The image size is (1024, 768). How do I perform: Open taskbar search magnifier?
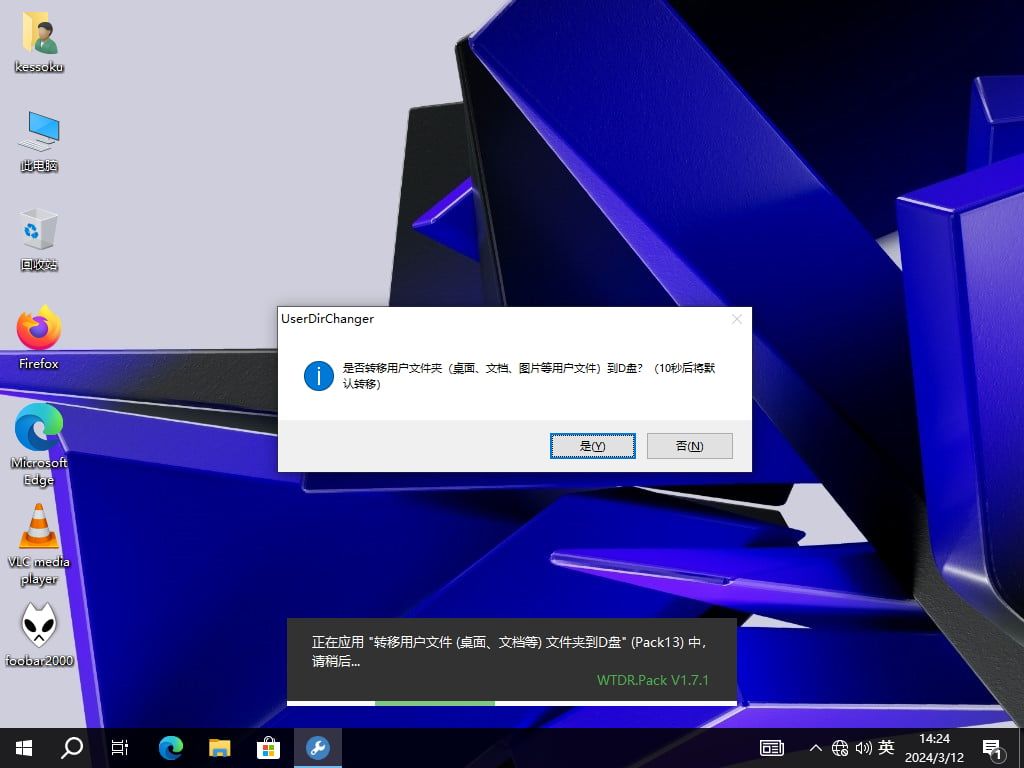click(72, 747)
